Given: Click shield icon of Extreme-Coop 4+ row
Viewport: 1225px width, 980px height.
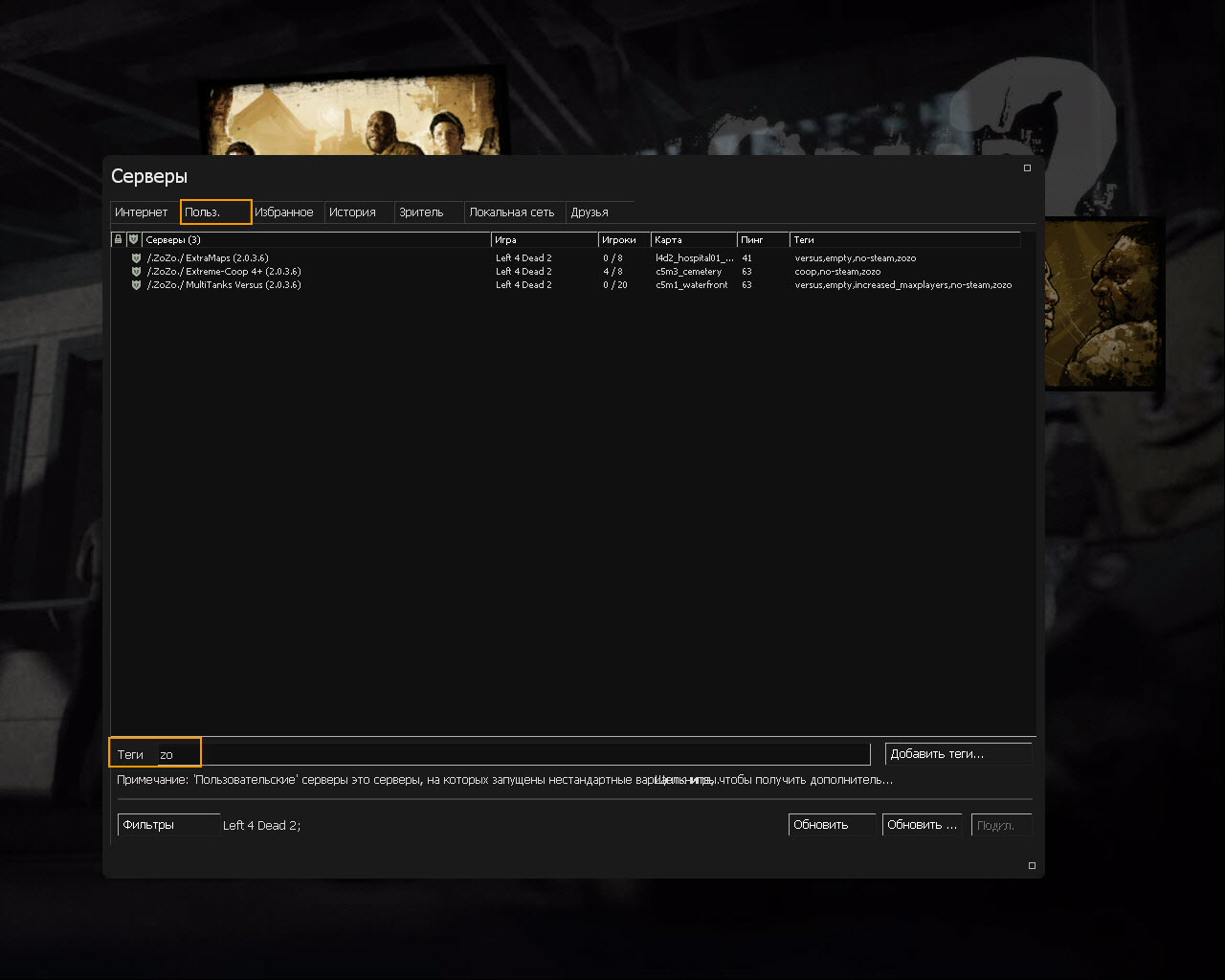Looking at the screenshot, I should [136, 272].
